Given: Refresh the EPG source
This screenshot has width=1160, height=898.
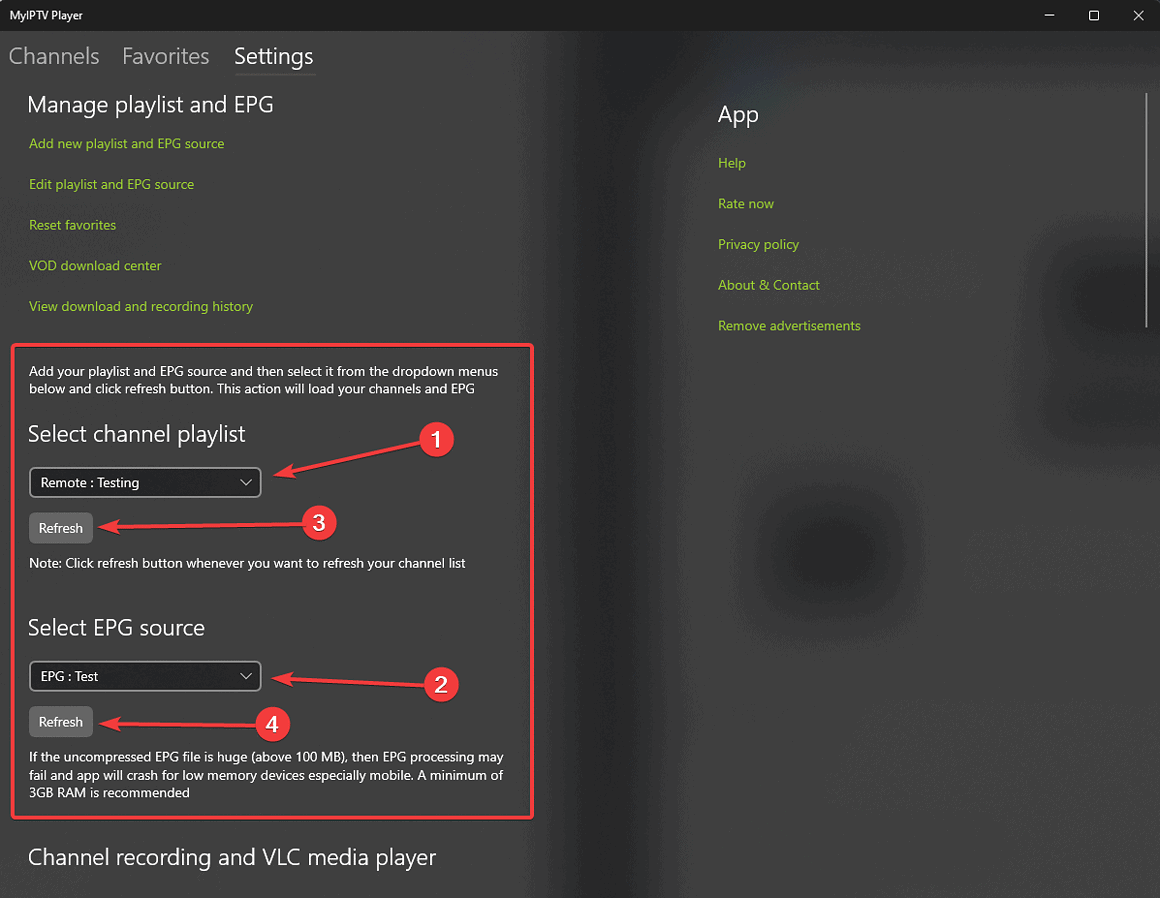Looking at the screenshot, I should [x=60, y=721].
